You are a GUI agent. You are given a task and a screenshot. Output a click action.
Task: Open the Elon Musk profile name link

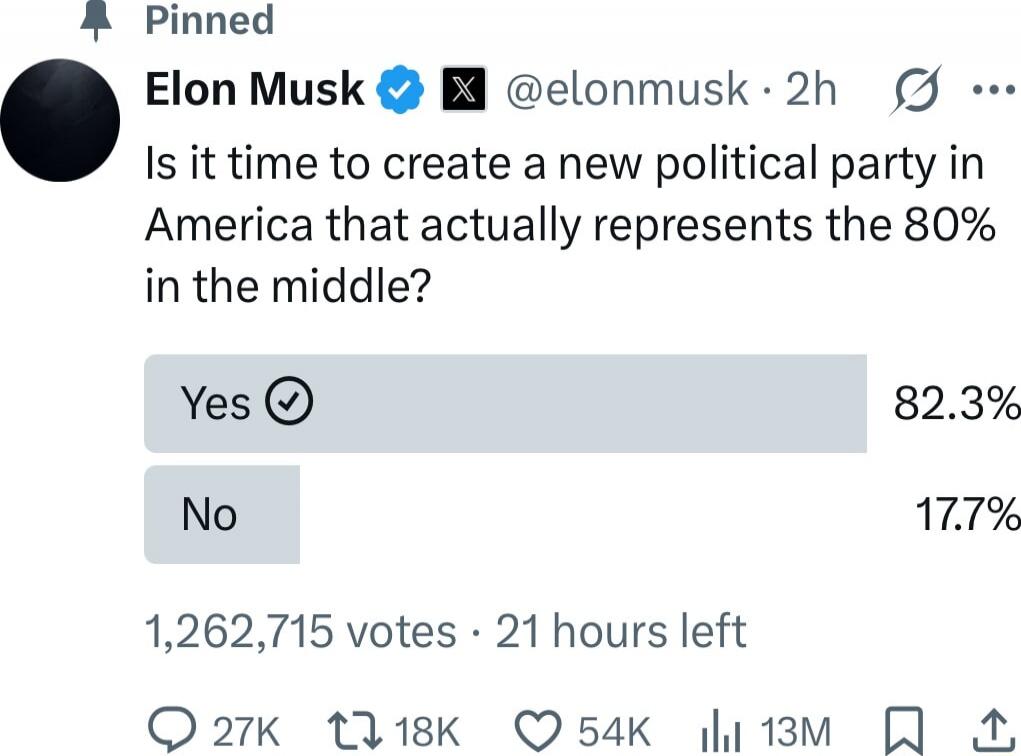pos(254,89)
